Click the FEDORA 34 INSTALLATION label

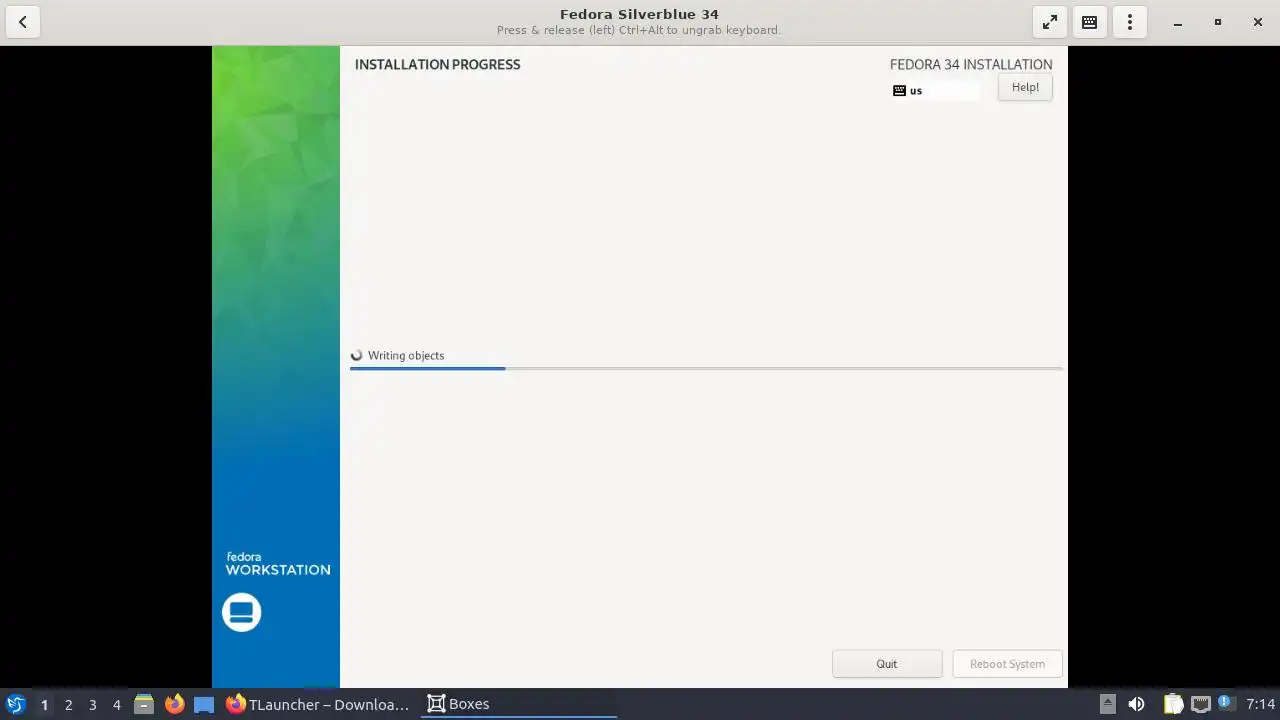click(971, 64)
